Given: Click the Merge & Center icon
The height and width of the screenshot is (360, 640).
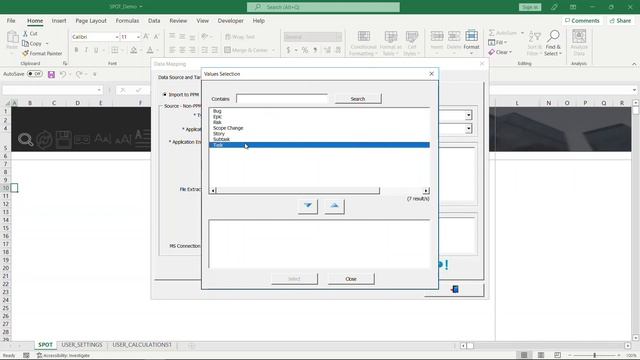Looking at the screenshot, I should click(x=228, y=50).
